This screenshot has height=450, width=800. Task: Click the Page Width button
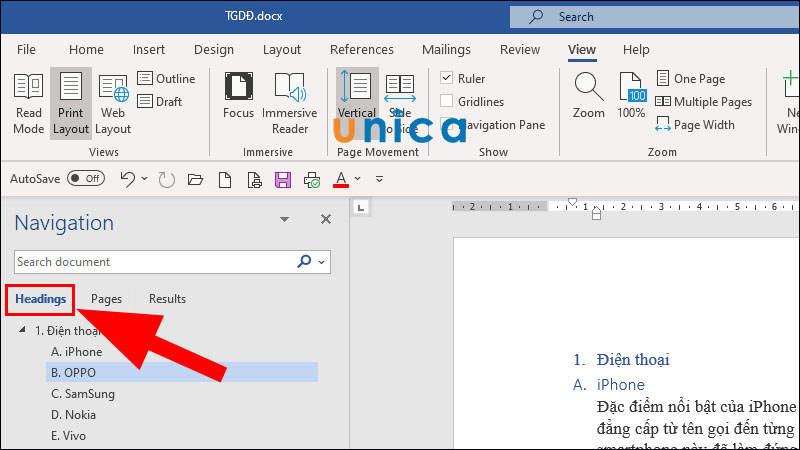(695, 125)
